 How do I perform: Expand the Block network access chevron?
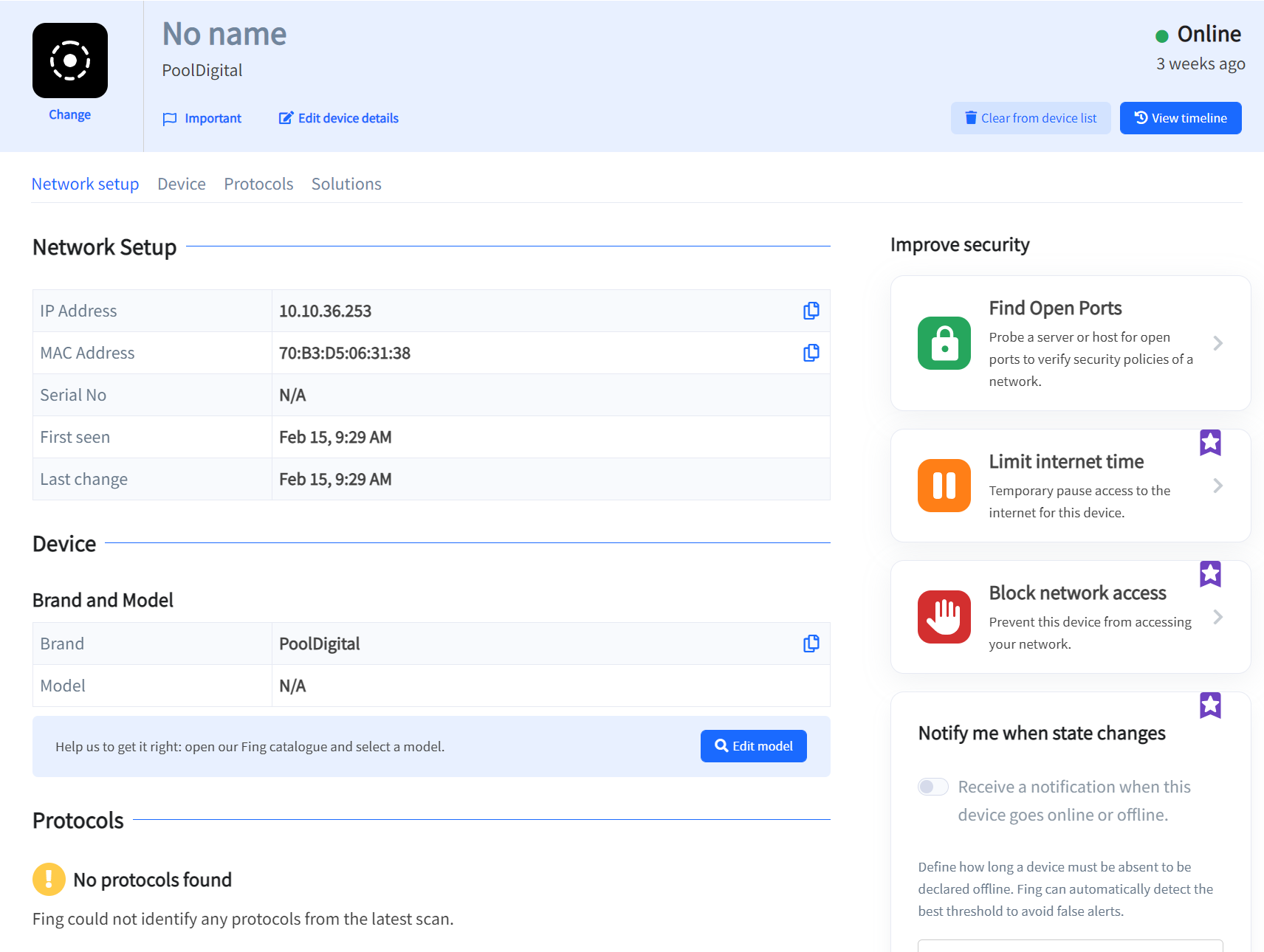point(1218,617)
